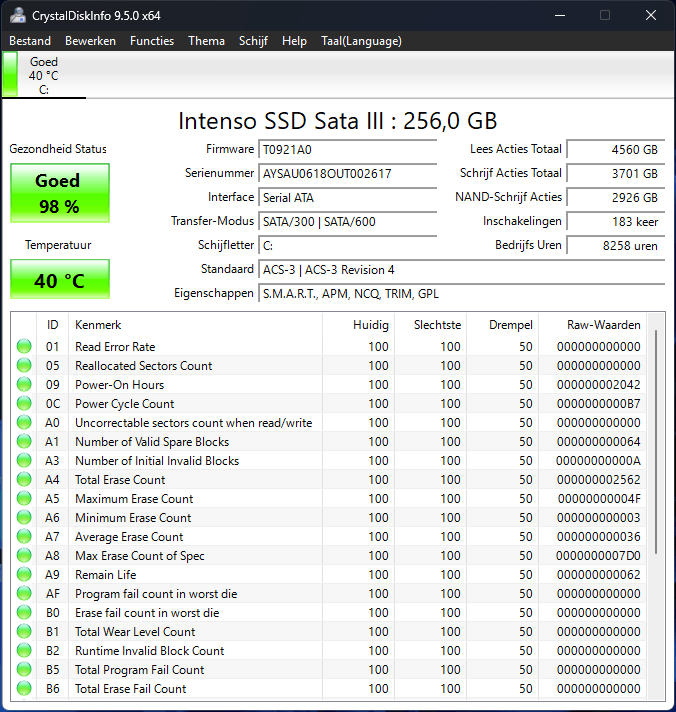
Task: Select the Total Wear Level Count text
Action: coord(135,632)
